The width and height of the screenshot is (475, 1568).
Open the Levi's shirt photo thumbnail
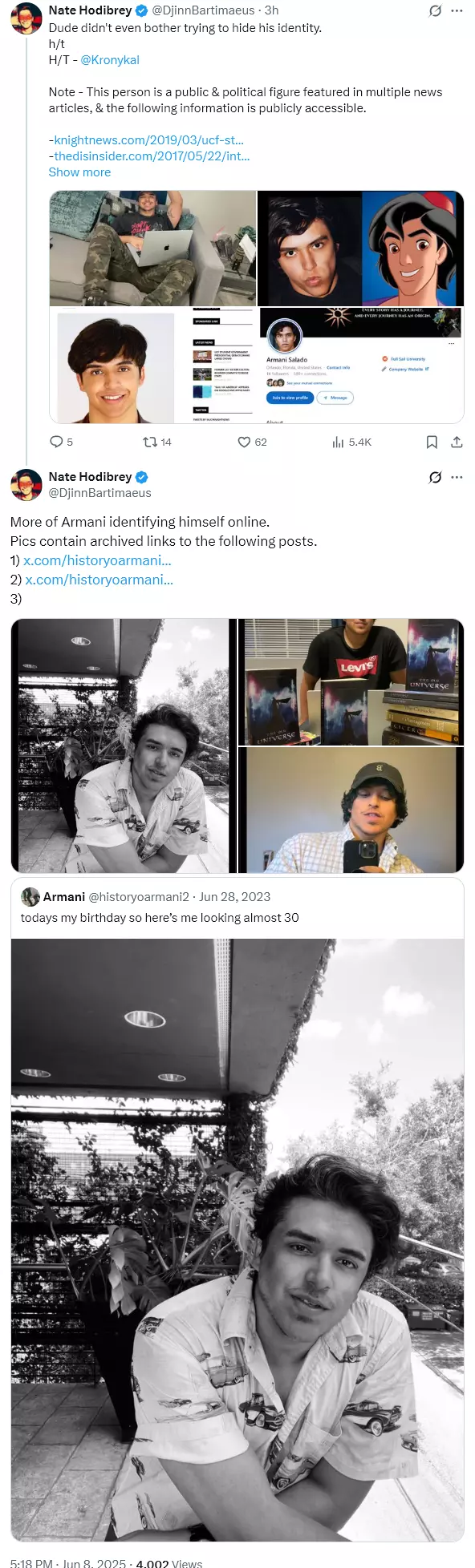tap(351, 681)
